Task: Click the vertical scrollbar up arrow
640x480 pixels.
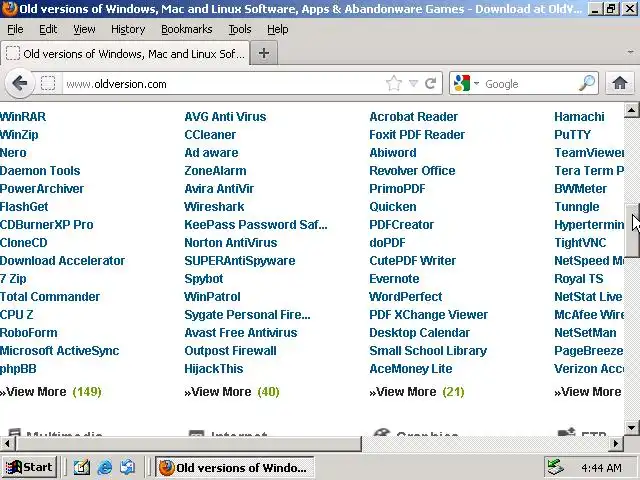Action: click(631, 110)
